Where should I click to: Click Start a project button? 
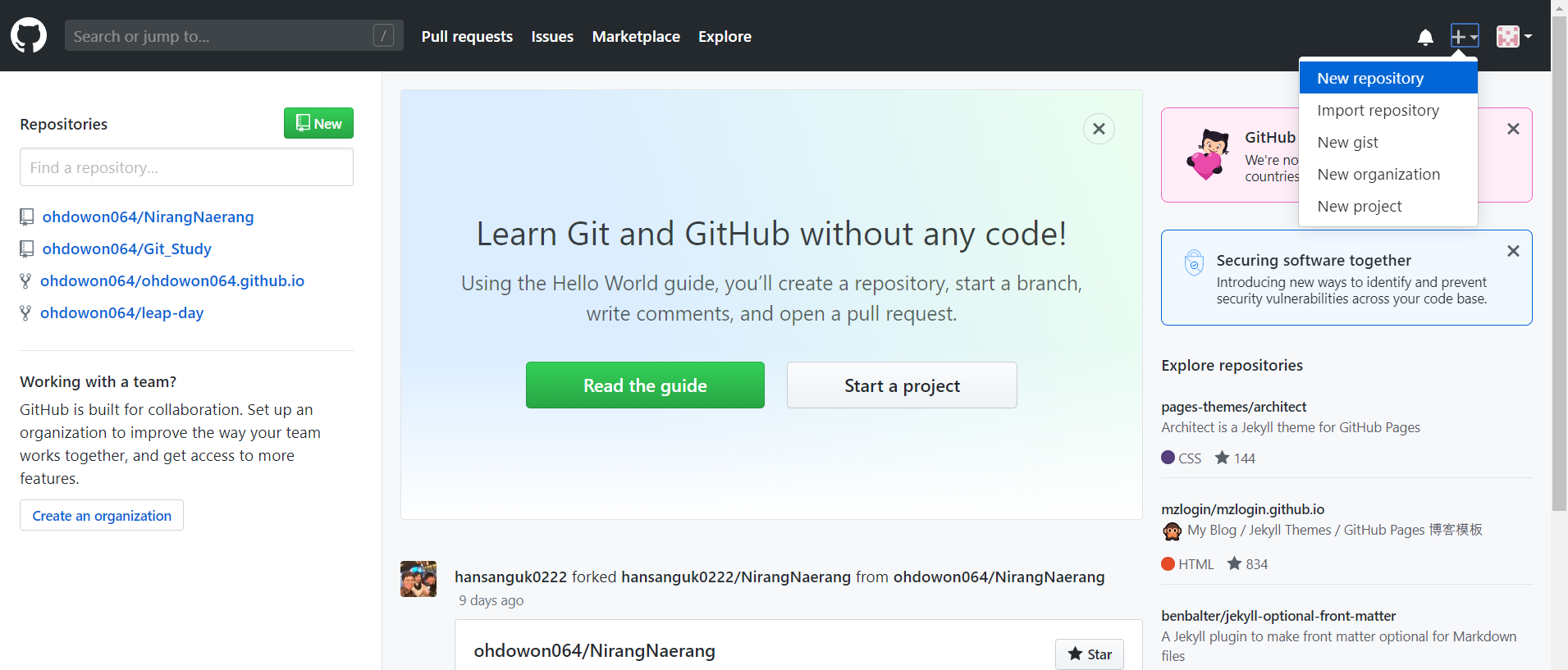click(x=902, y=385)
